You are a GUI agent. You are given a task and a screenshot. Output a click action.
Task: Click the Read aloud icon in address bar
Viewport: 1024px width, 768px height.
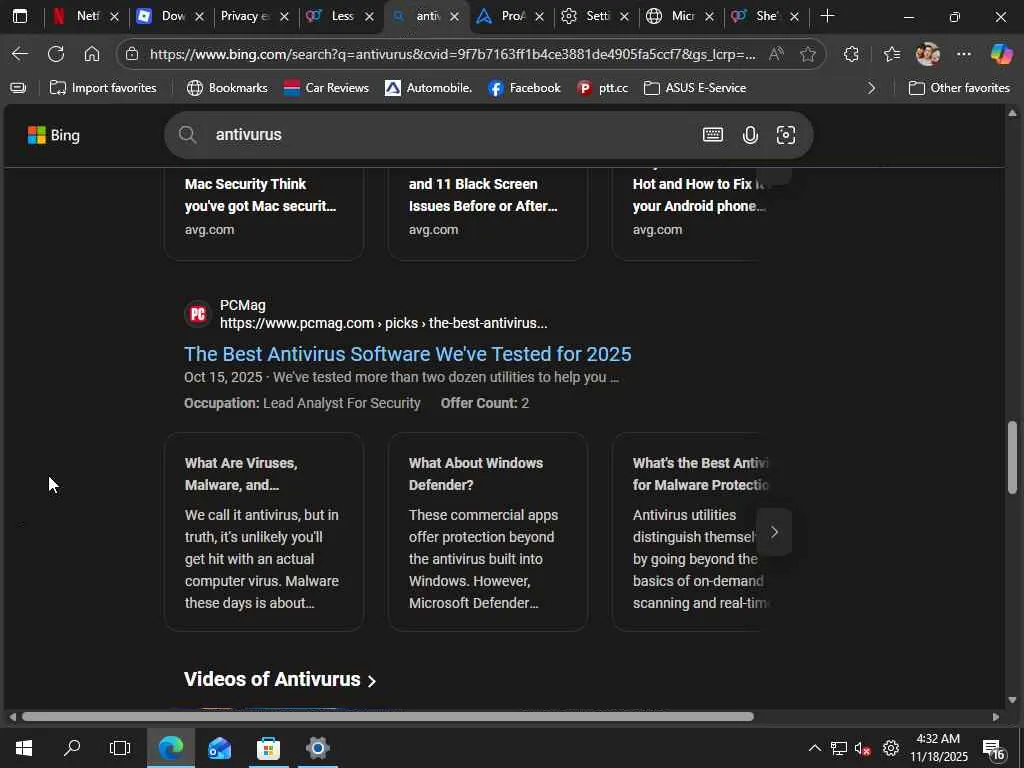coord(776,54)
